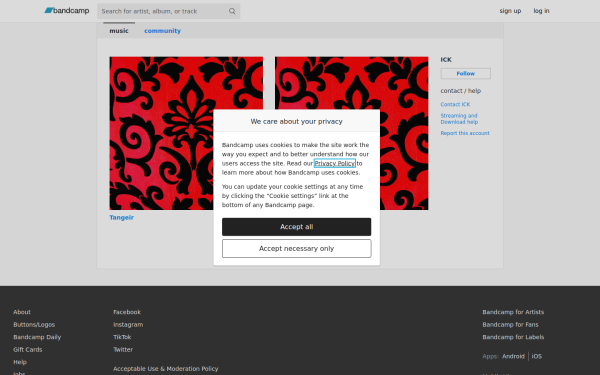This screenshot has width=600, height=375.
Task: Open Buttons/Logos footer link
Action: 34,324
